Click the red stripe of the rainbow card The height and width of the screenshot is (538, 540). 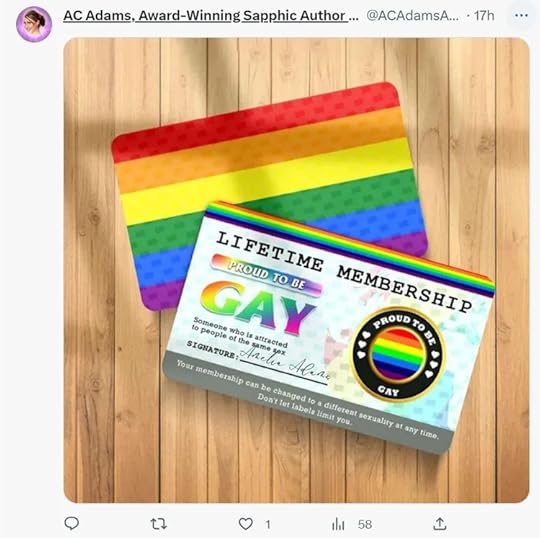tap(256, 121)
